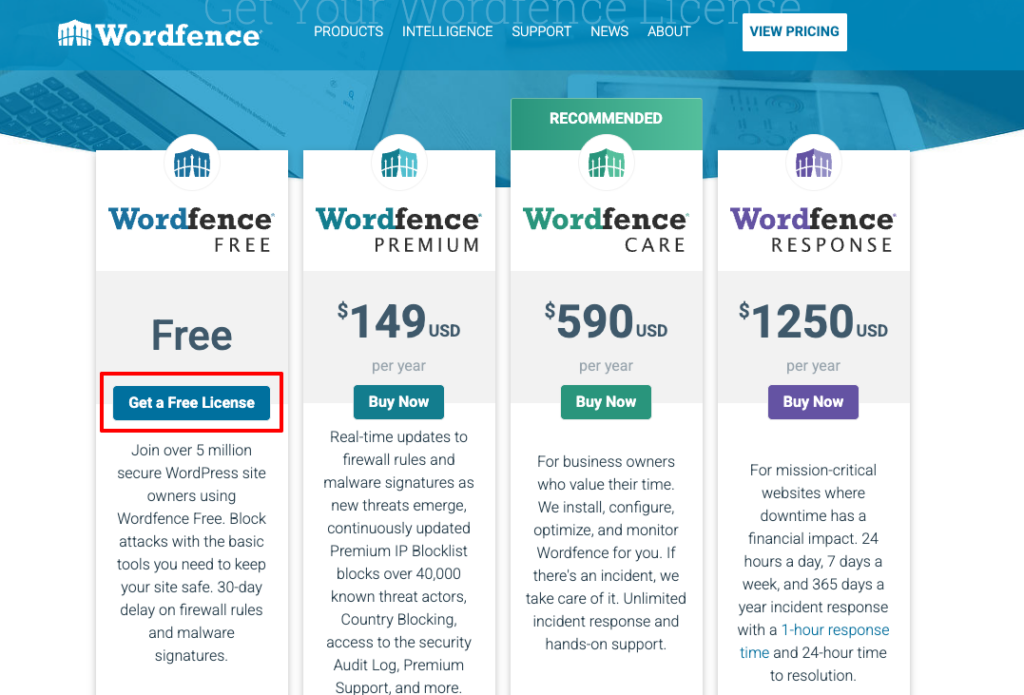Click the Wordfence logo in header
This screenshot has width=1024, height=695.
point(159,33)
